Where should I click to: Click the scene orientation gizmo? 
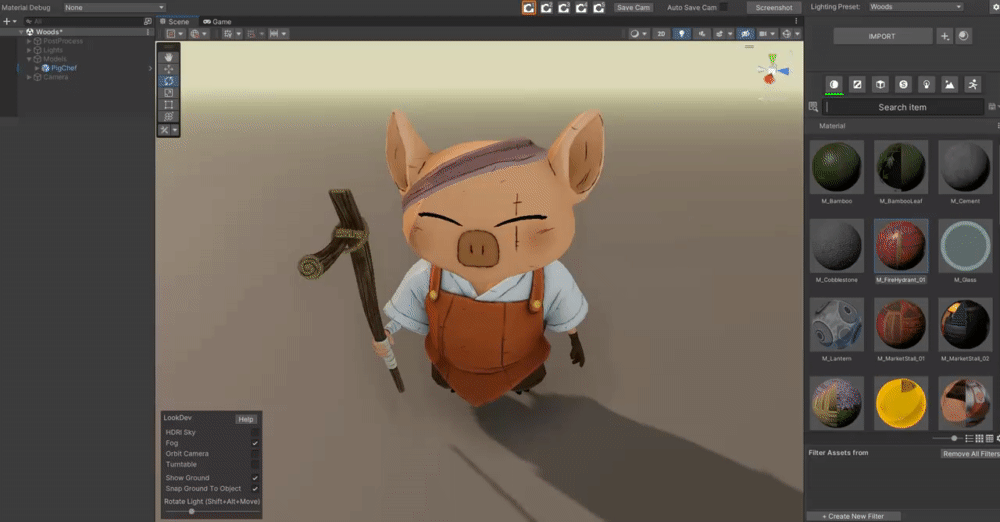click(773, 69)
